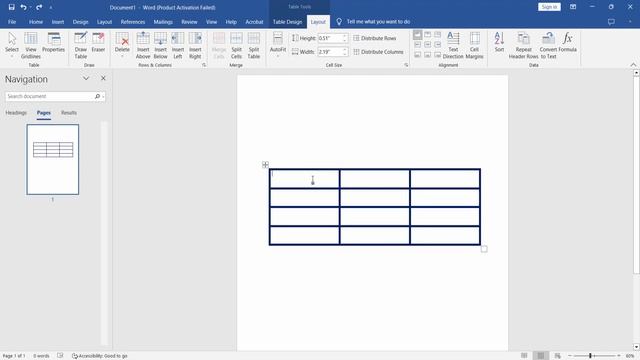Click the row Height input field
Image resolution: width=640 pixels, height=360 pixels.
click(329, 38)
